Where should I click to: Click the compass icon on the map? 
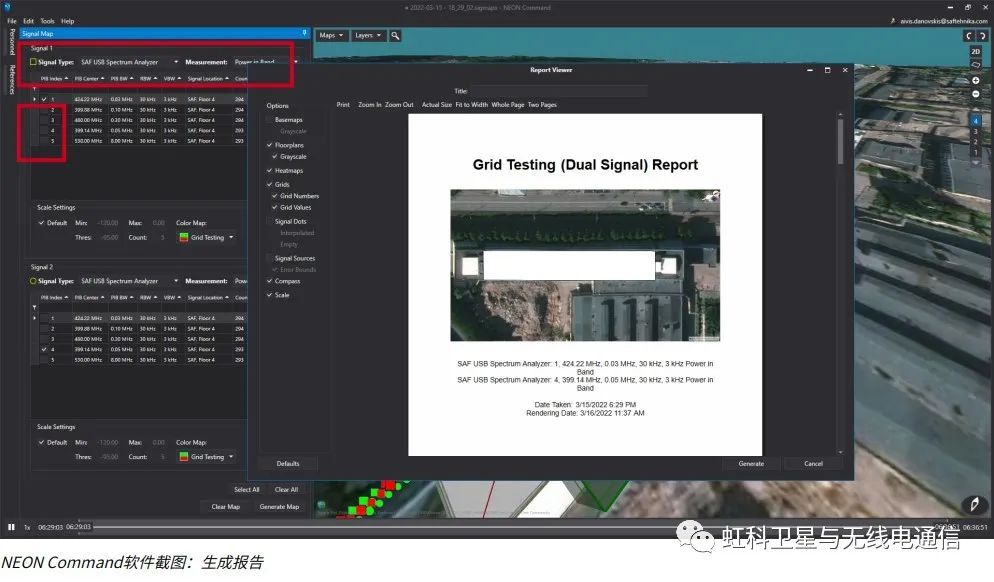(969, 506)
